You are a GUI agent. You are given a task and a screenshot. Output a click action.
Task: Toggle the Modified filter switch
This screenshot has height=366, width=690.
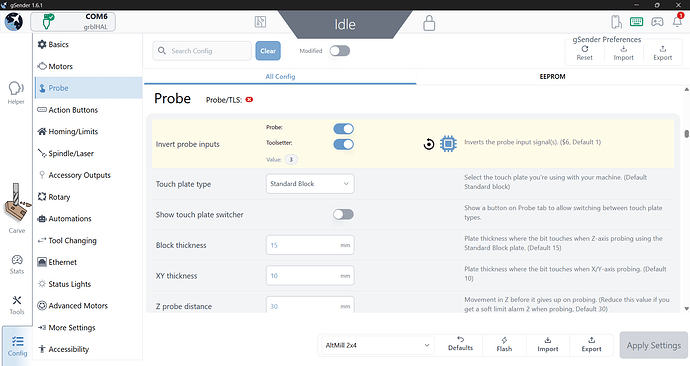[340, 51]
